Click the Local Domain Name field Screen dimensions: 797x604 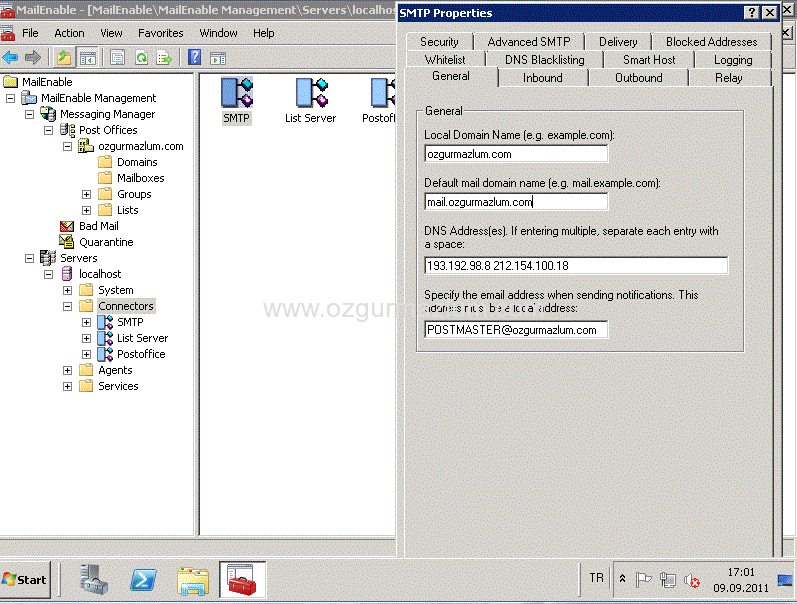pyautogui.click(x=516, y=154)
